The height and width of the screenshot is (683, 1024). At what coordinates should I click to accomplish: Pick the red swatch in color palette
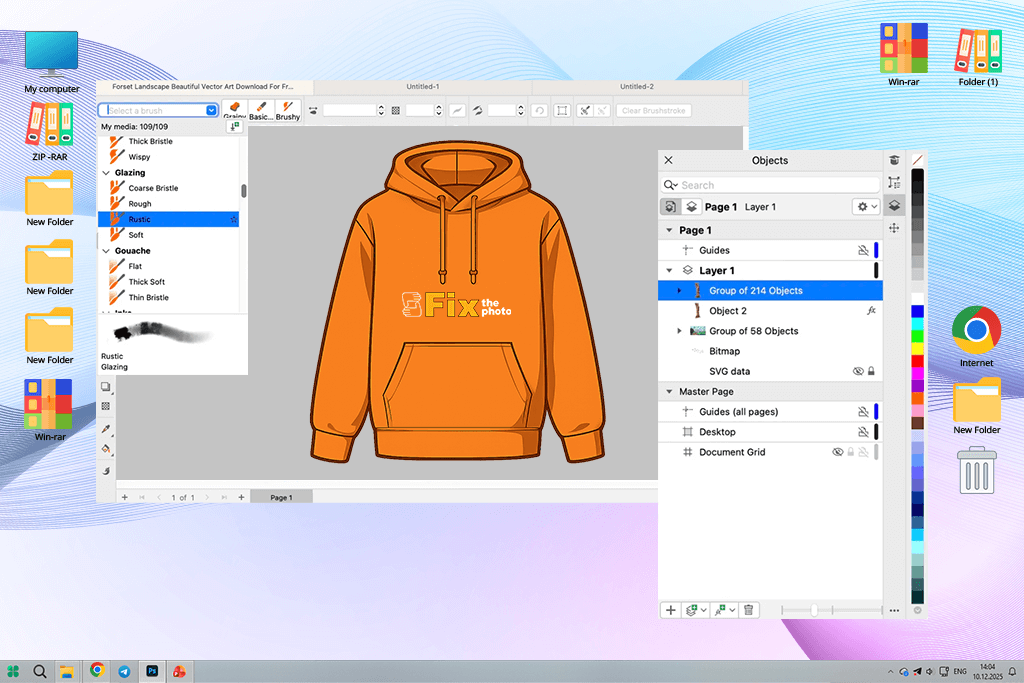918,361
